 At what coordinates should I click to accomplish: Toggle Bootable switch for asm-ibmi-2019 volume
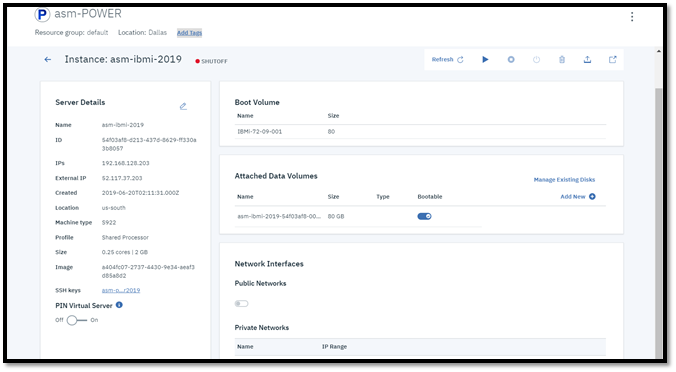click(424, 216)
